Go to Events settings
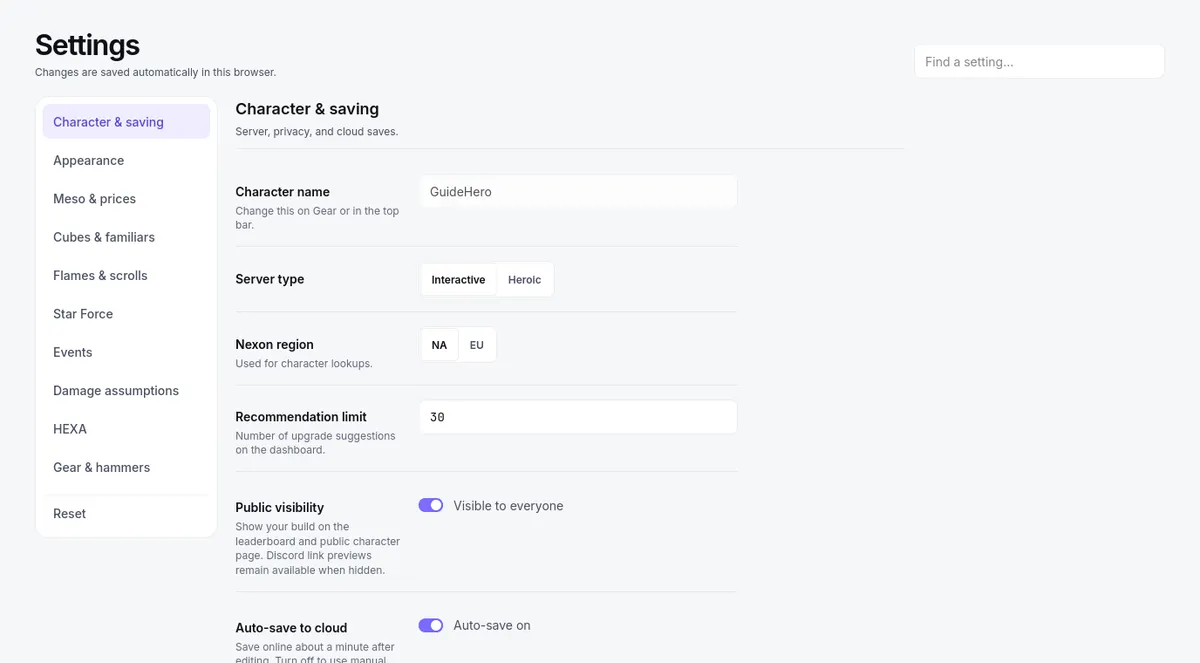The height and width of the screenshot is (663, 1200). [x=126, y=352]
